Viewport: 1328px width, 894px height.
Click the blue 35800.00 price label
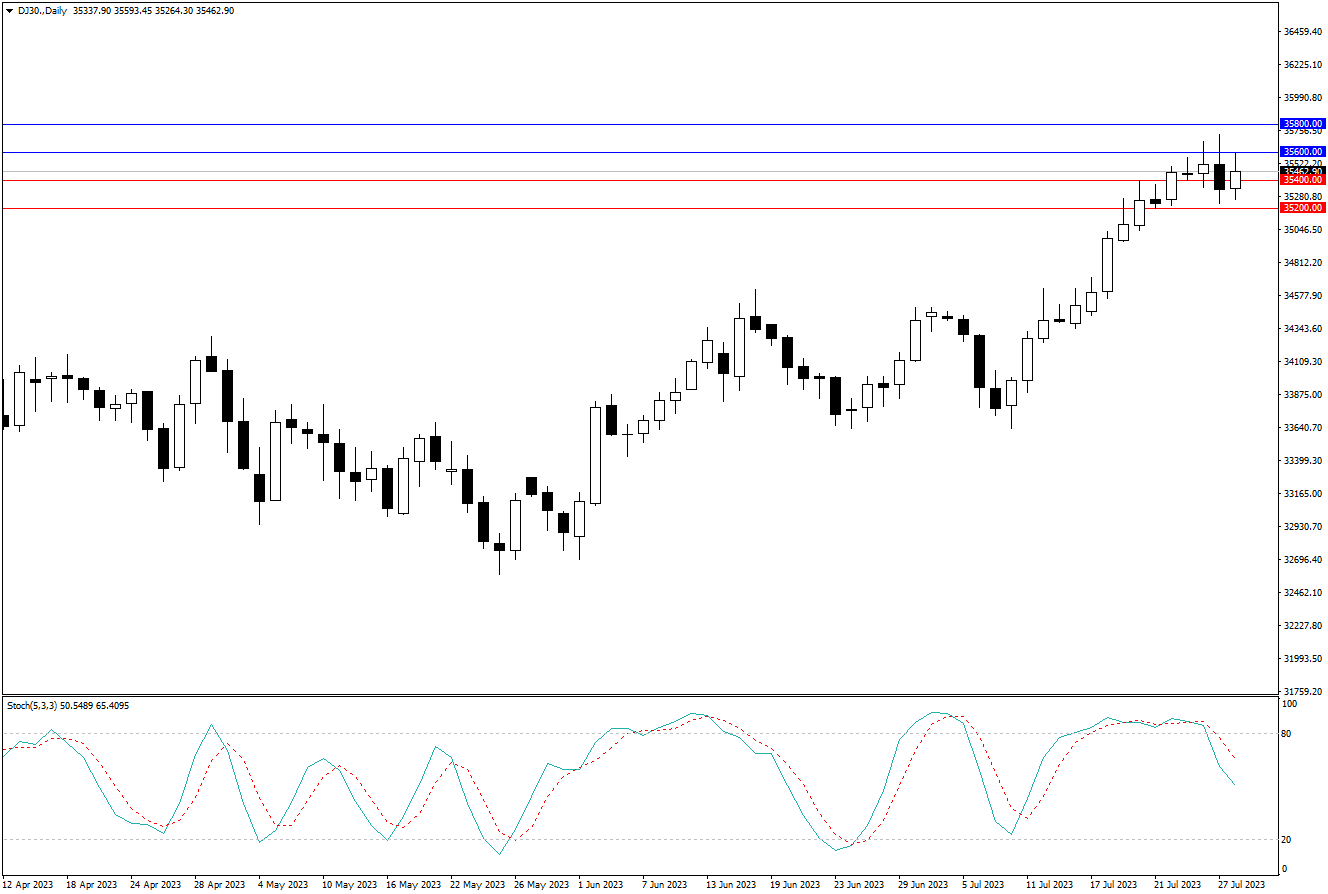pos(1303,124)
